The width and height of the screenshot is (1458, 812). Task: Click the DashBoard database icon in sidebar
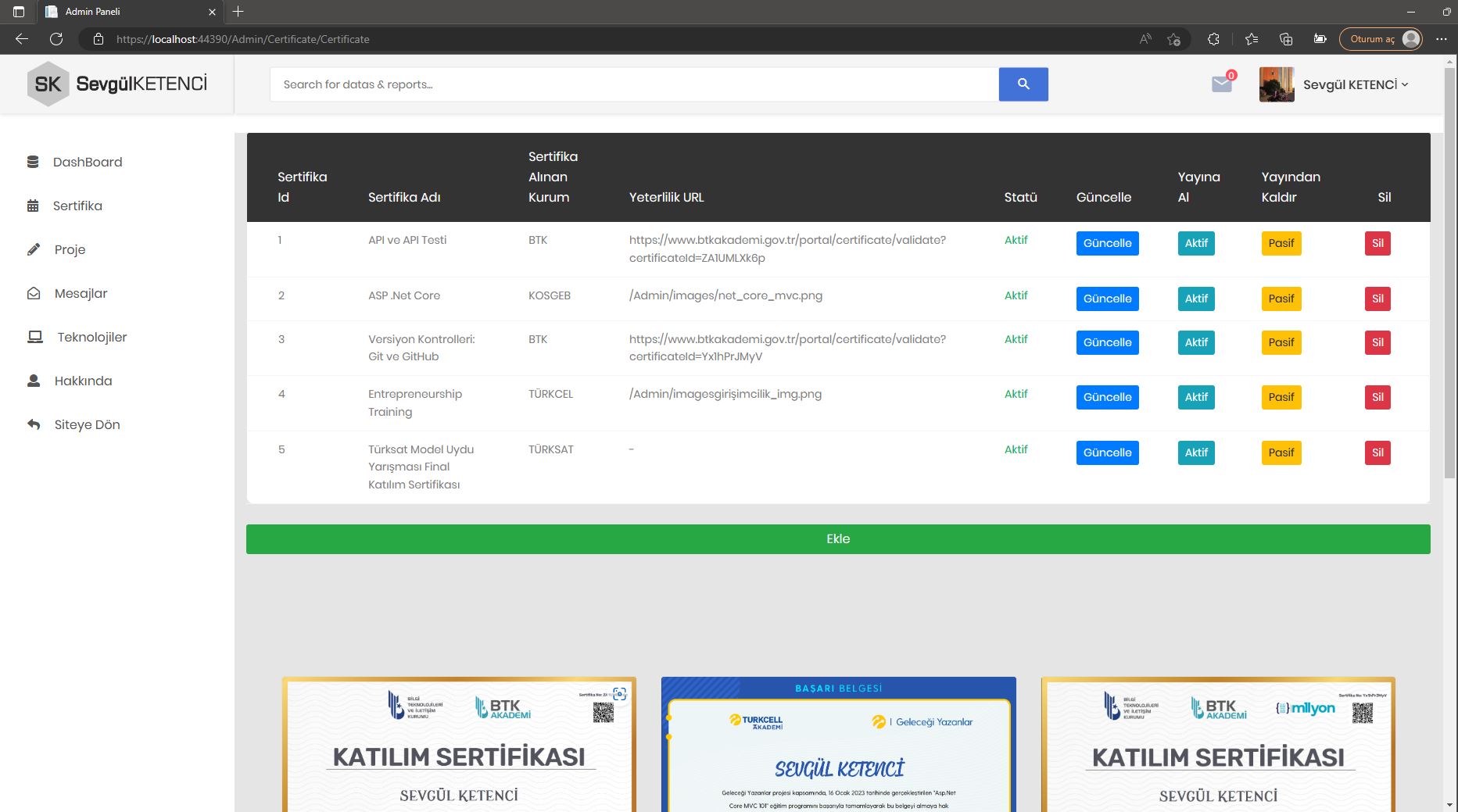pos(33,162)
